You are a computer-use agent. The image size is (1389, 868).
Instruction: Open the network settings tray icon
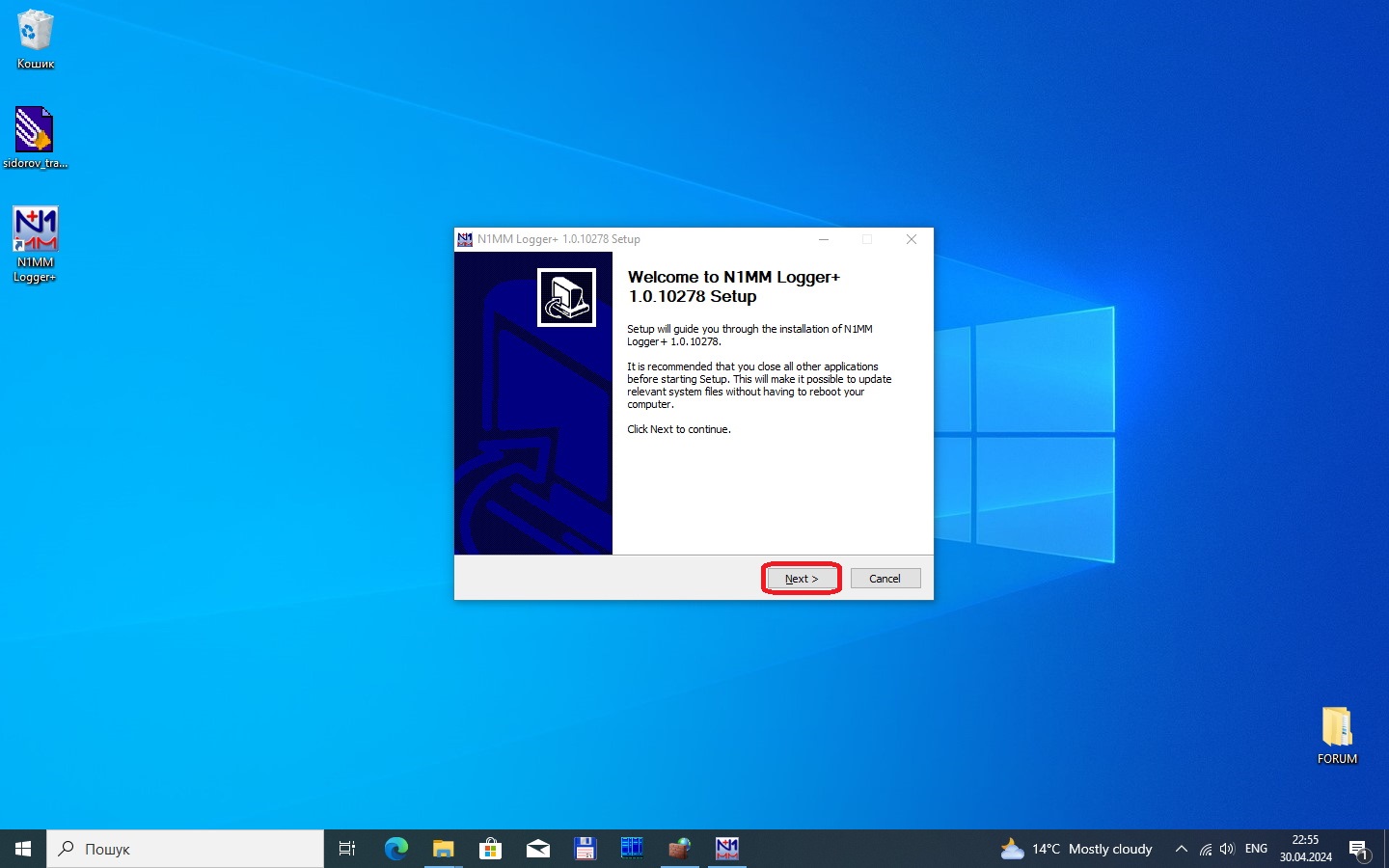coord(1206,849)
